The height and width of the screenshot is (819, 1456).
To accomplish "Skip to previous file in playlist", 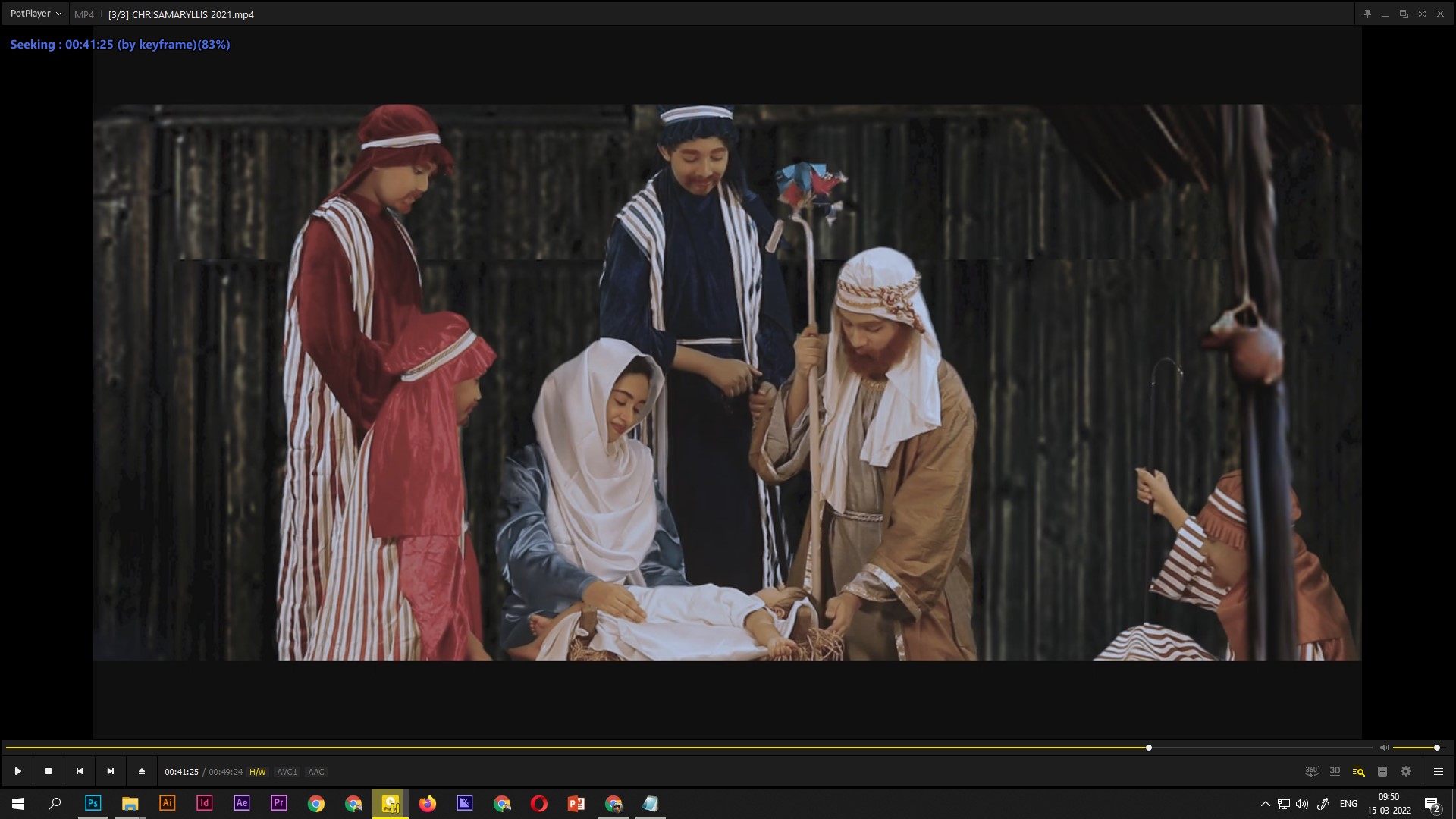I will point(80,771).
